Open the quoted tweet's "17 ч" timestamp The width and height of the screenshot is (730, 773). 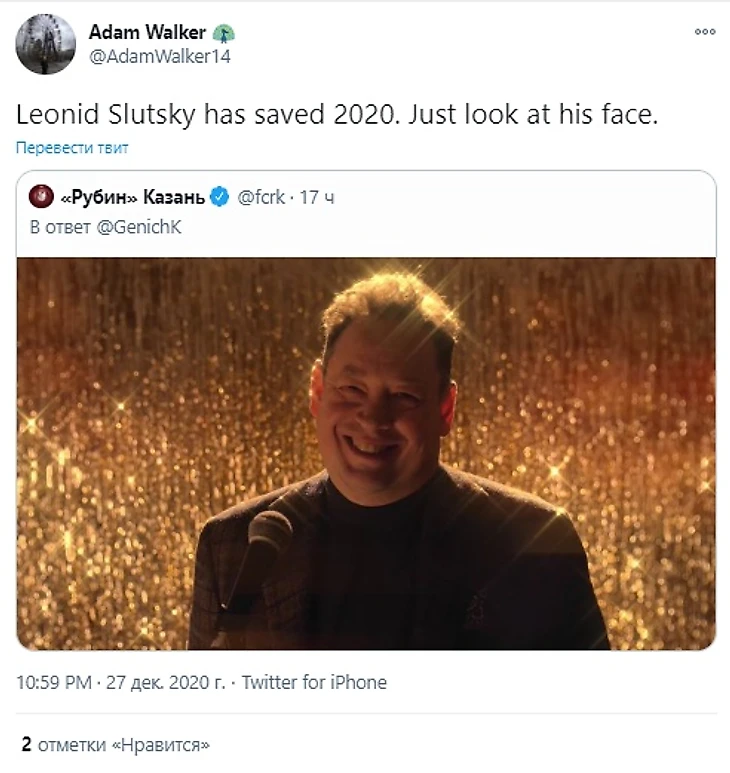pyautogui.click(x=316, y=197)
